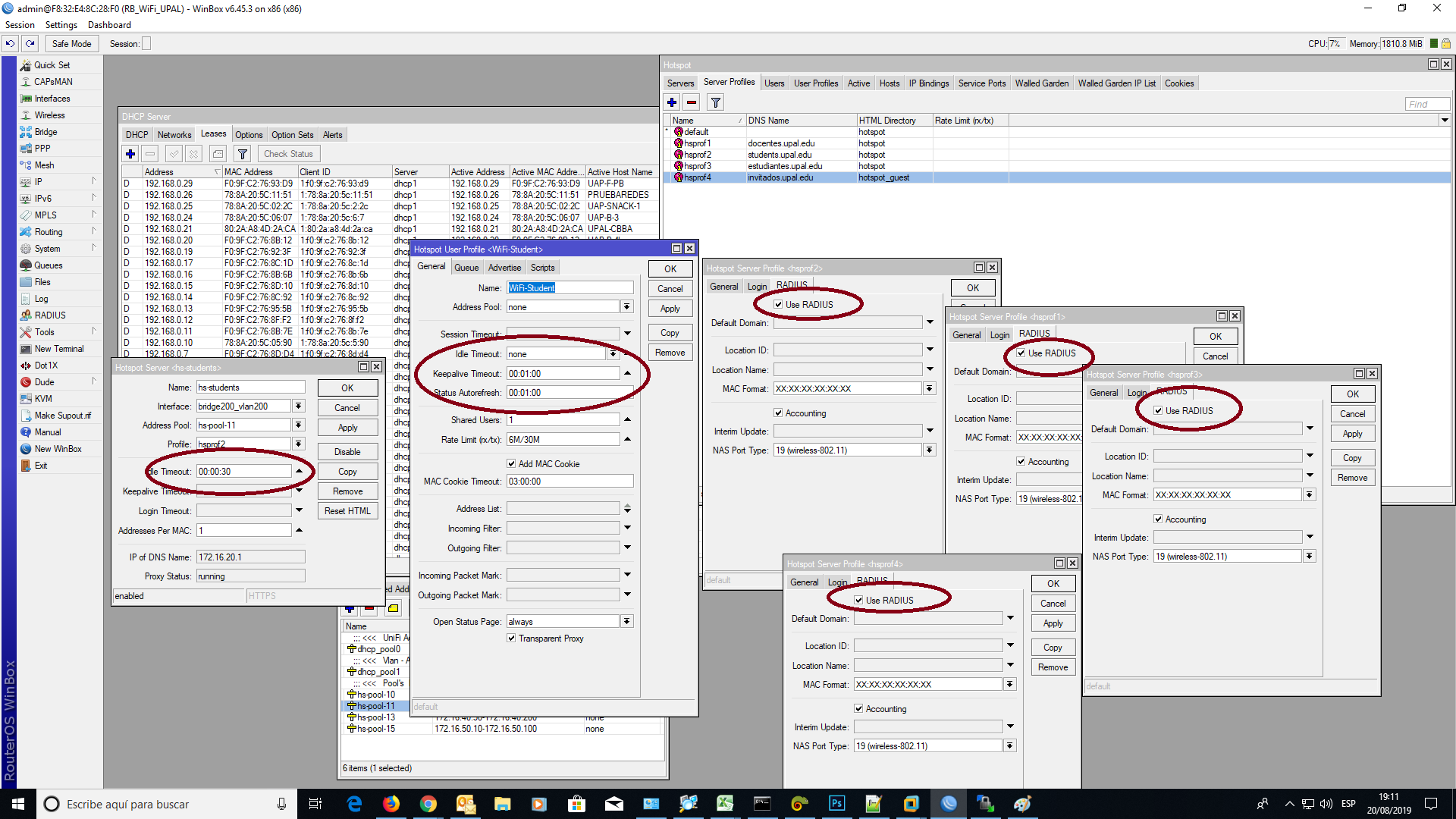This screenshot has height=819, width=1456.
Task: Launch New Terminal from the sidebar
Action: [x=59, y=349]
